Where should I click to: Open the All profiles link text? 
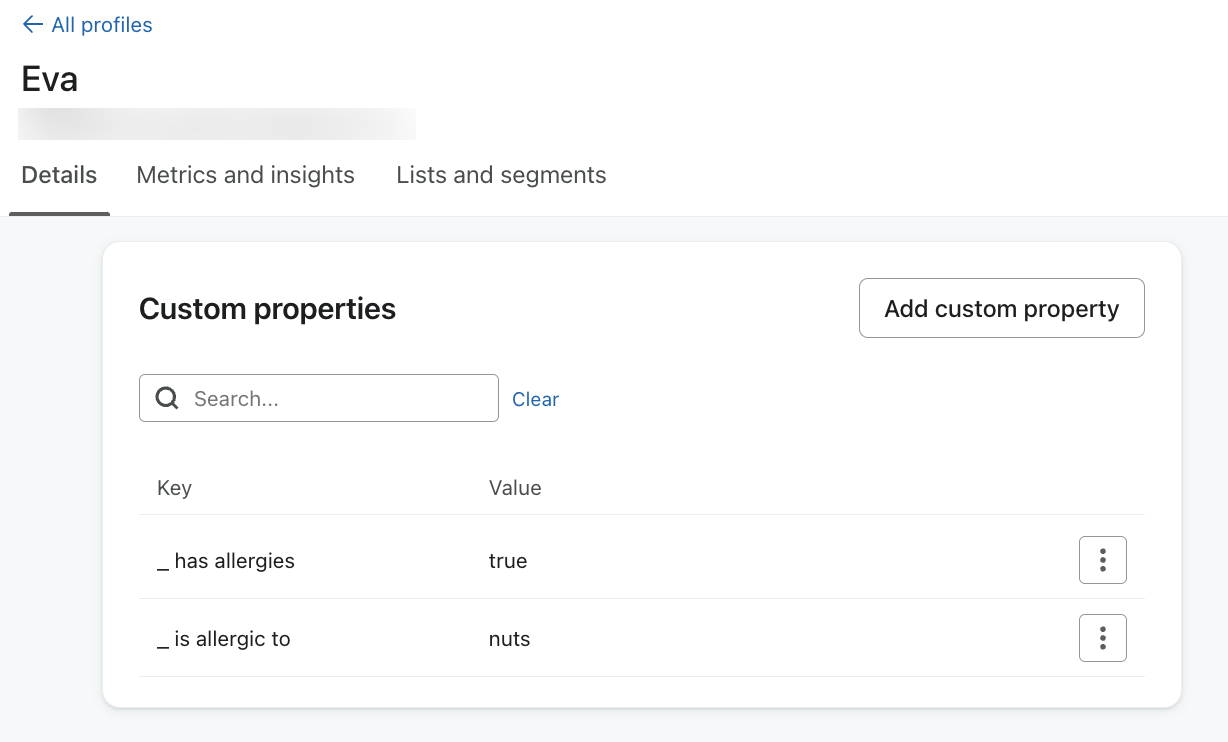[x=102, y=25]
